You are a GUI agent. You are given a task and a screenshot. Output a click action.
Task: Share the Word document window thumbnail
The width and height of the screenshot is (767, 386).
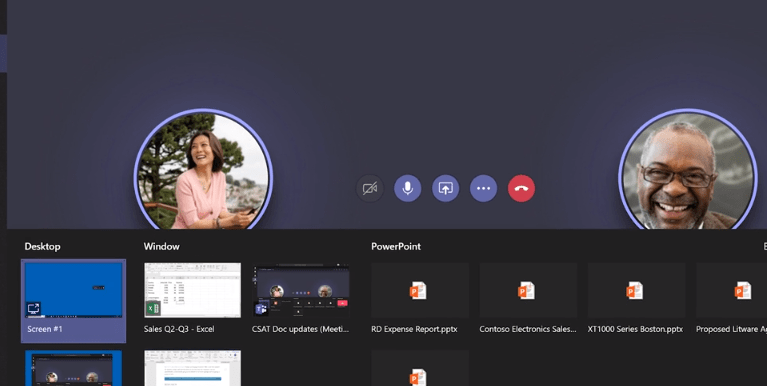(192, 368)
